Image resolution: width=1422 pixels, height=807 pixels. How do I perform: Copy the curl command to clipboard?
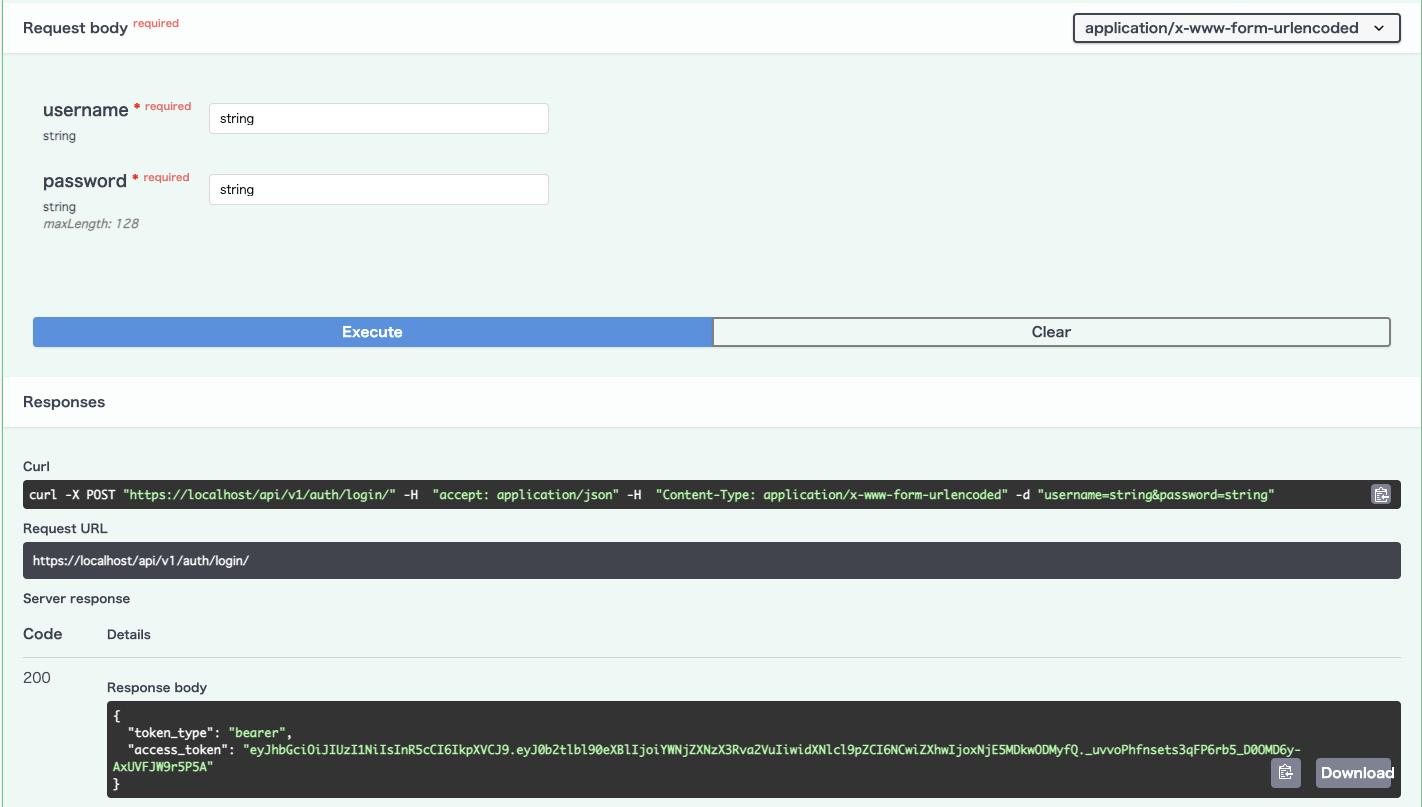click(x=1381, y=494)
